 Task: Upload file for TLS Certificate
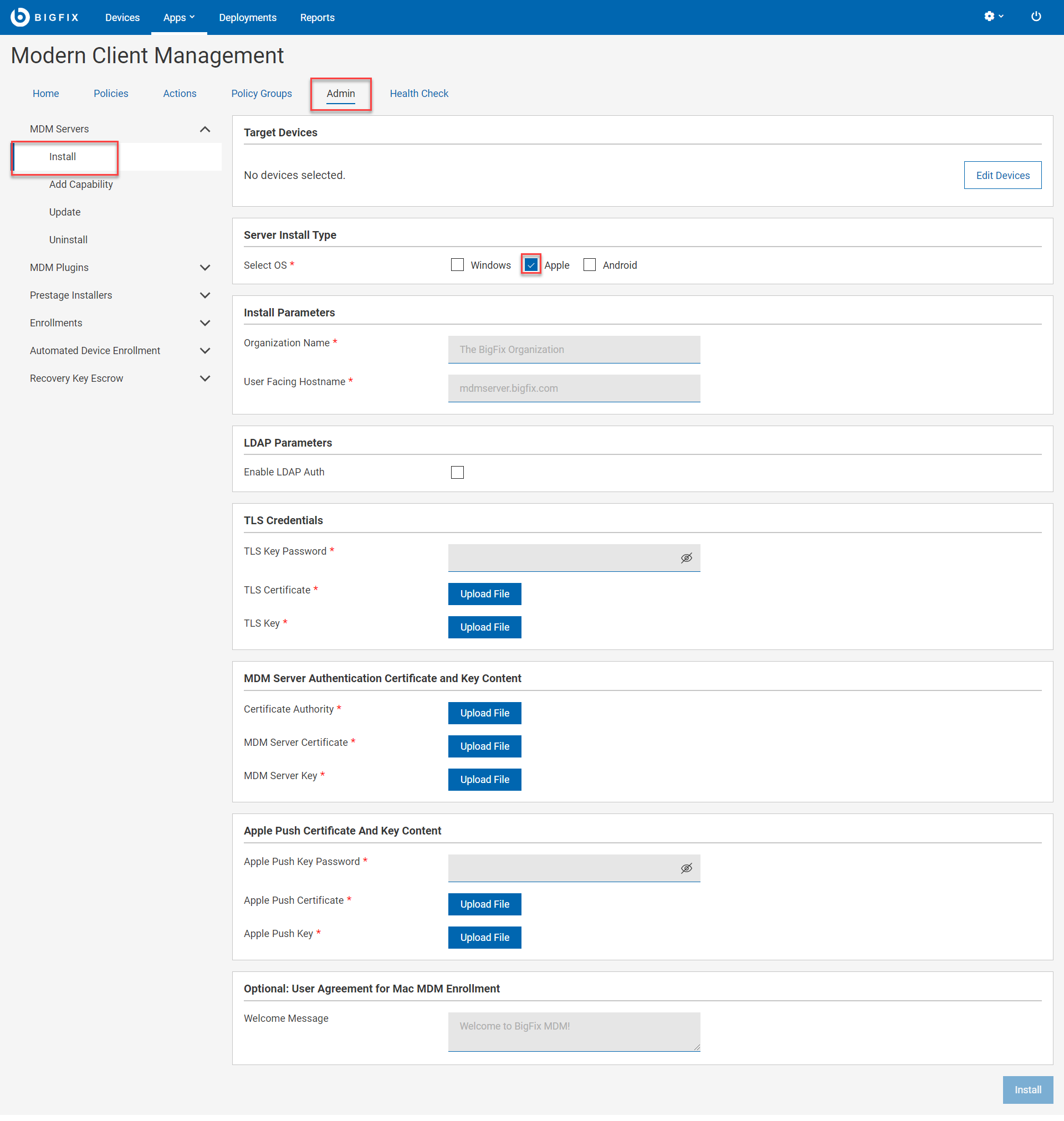484,593
